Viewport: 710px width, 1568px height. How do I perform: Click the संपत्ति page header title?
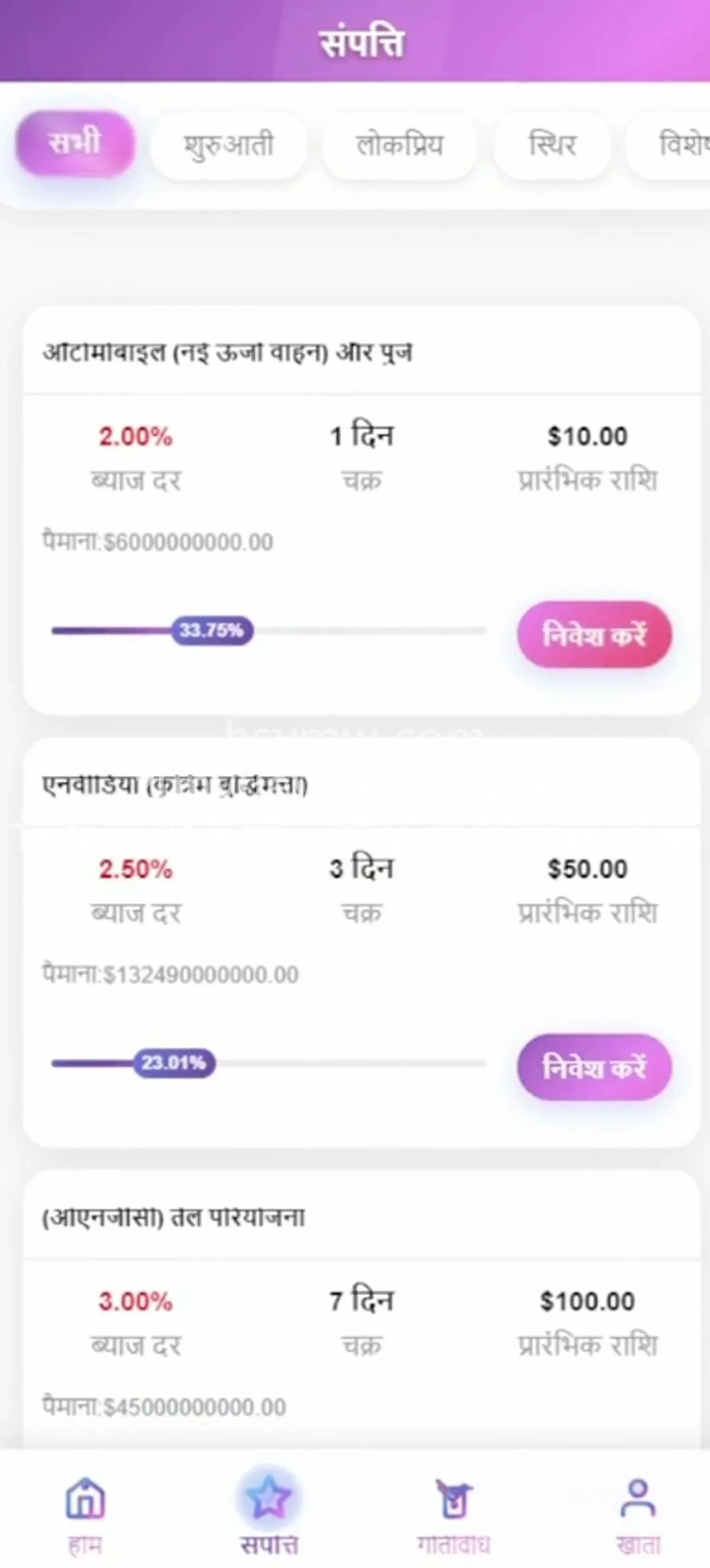pos(361,43)
